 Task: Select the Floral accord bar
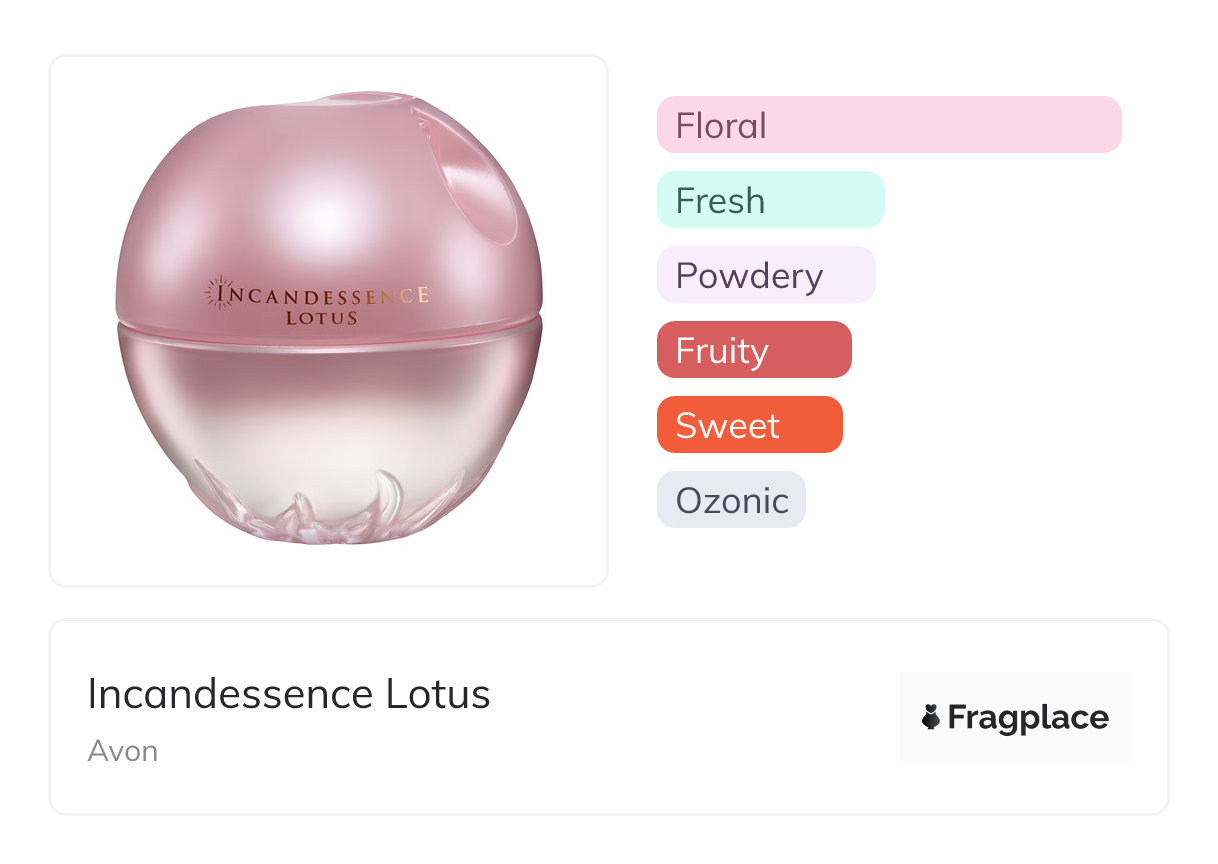tap(888, 125)
